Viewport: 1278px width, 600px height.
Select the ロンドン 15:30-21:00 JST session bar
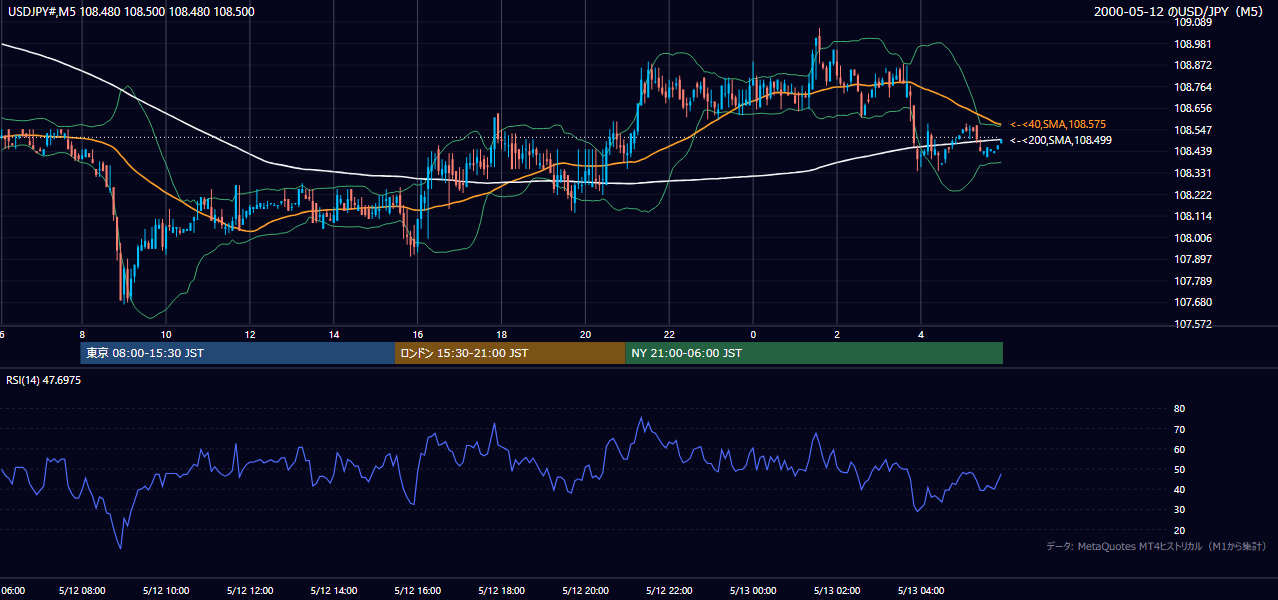tap(511, 353)
